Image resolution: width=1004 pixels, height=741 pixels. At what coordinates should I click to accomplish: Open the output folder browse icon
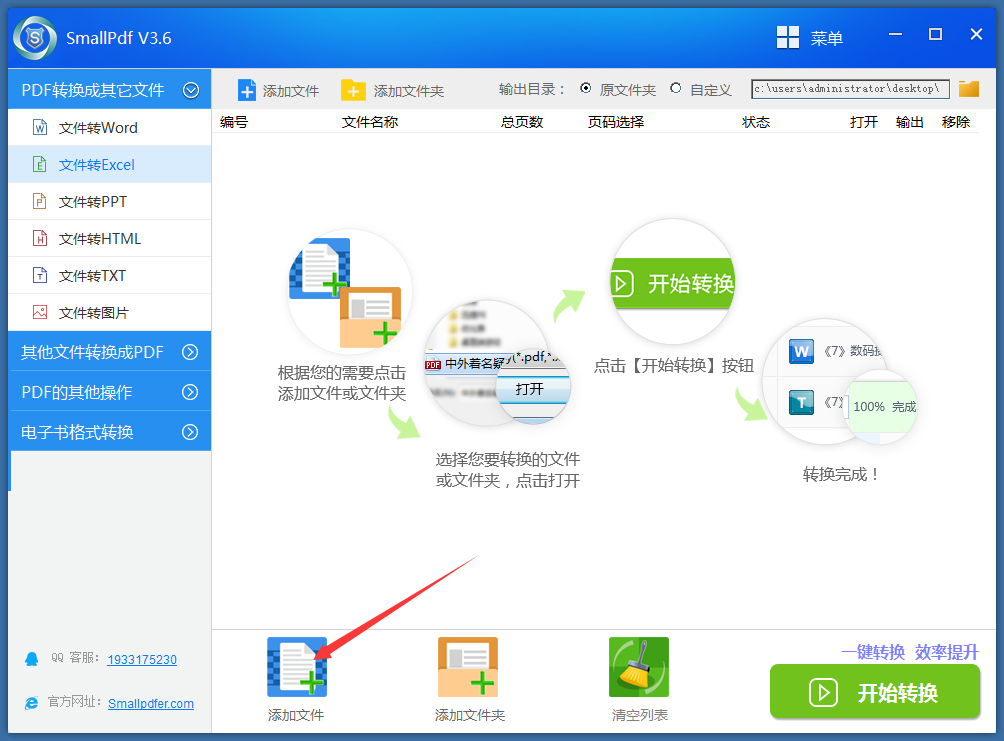tap(969, 88)
